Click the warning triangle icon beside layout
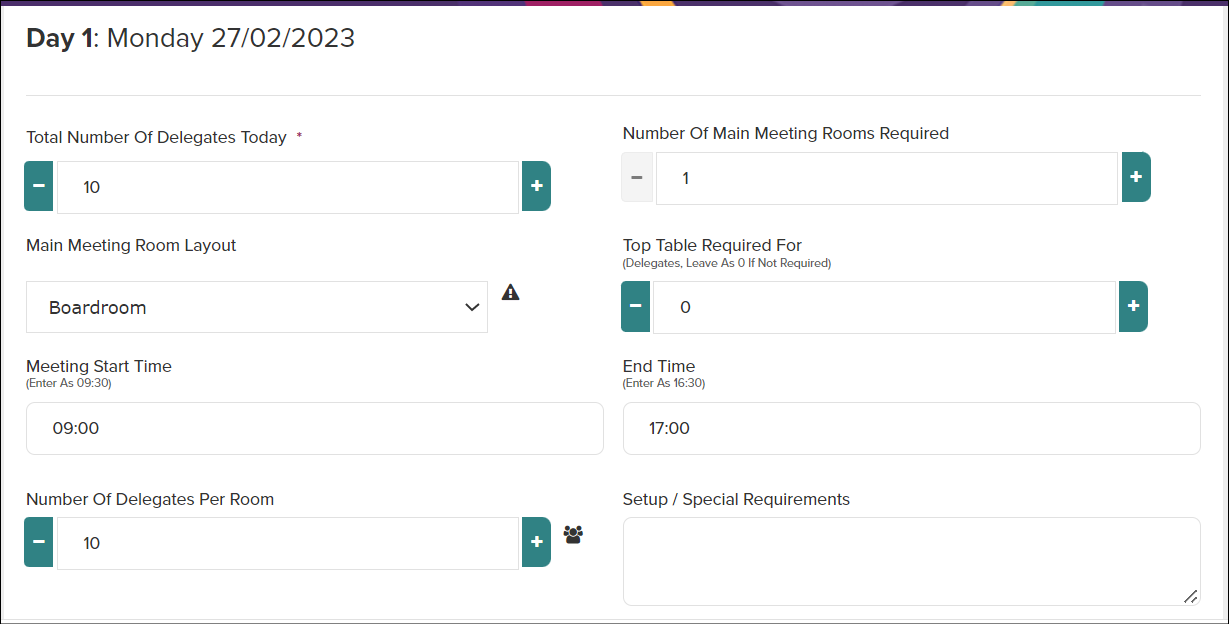Viewport: 1229px width, 624px height. 511,292
